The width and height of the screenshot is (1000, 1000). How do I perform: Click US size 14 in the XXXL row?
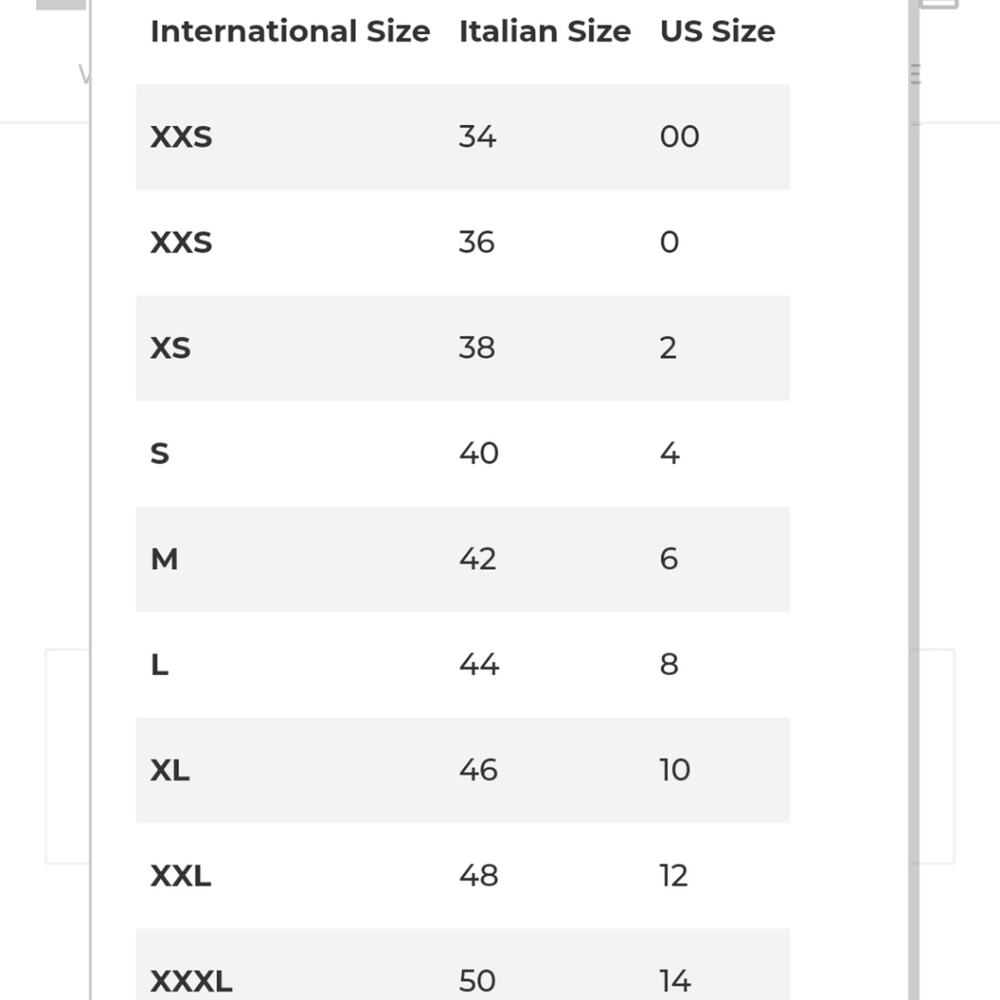point(675,982)
